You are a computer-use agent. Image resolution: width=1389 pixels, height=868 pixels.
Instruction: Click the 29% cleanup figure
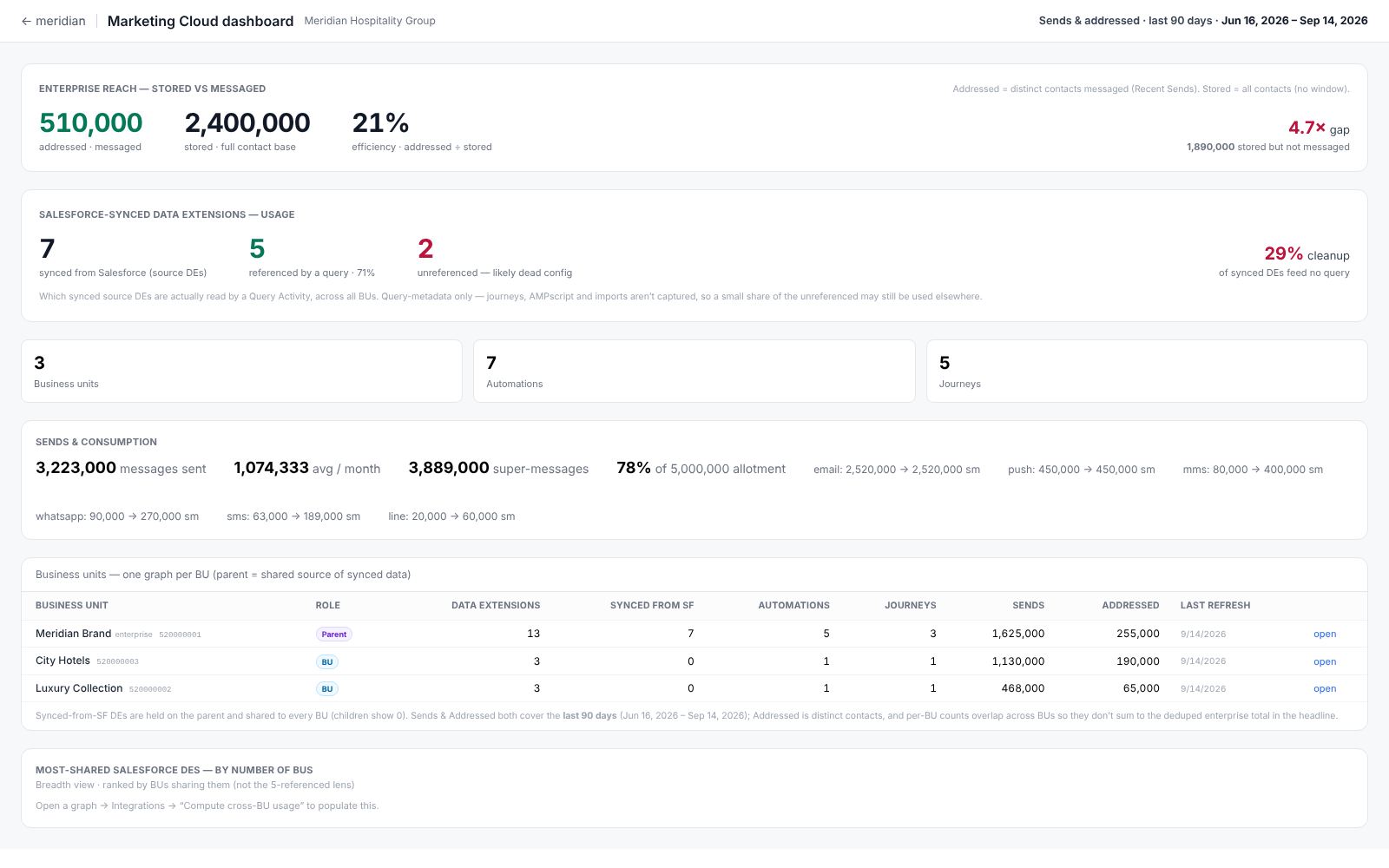tap(1283, 253)
